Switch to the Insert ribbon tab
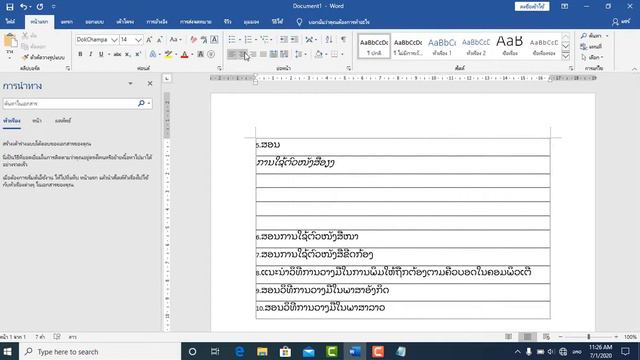Screen dimensions: 640x360 (x=67, y=22)
